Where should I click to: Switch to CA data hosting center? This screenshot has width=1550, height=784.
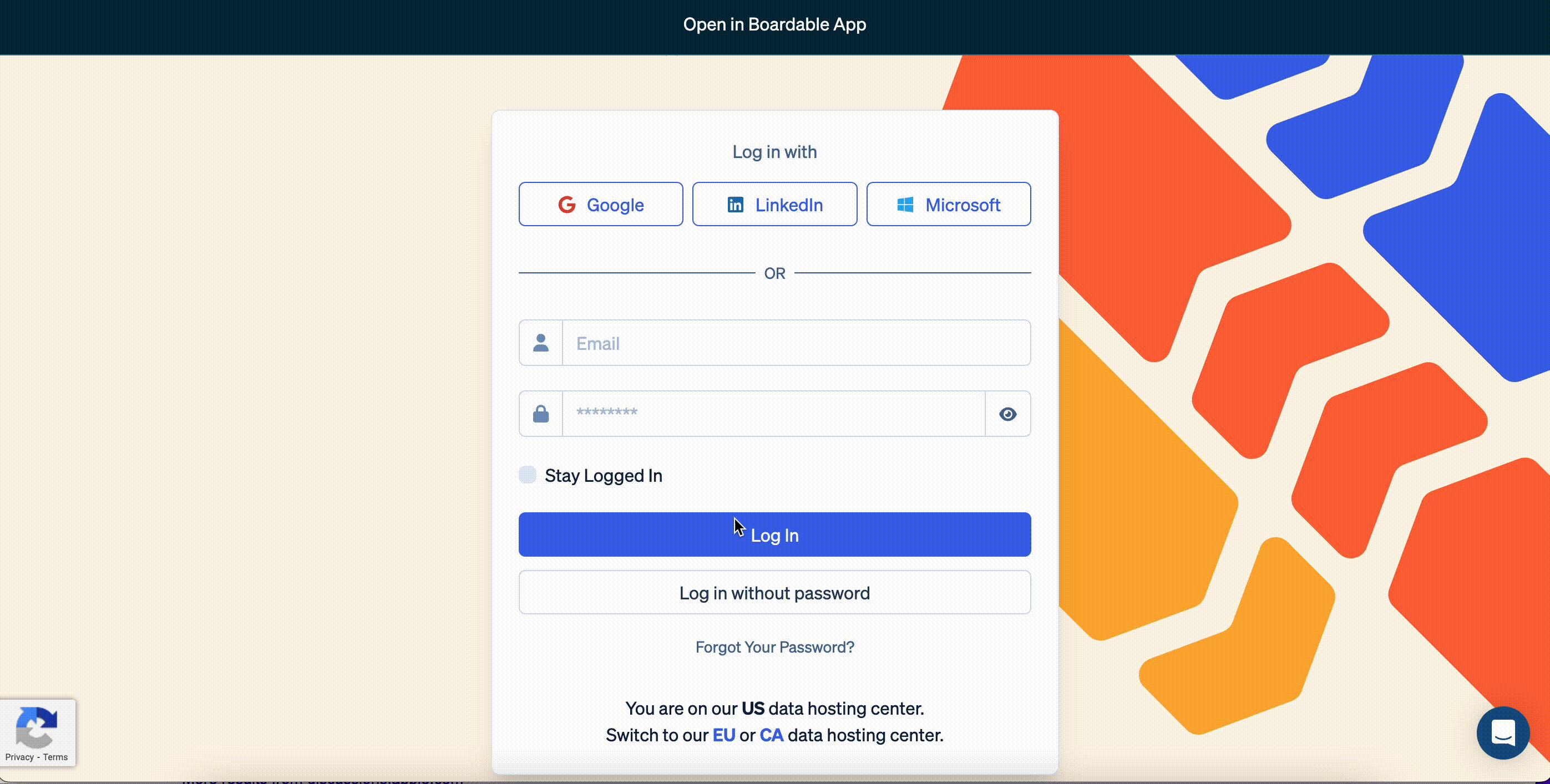pyautogui.click(x=771, y=734)
